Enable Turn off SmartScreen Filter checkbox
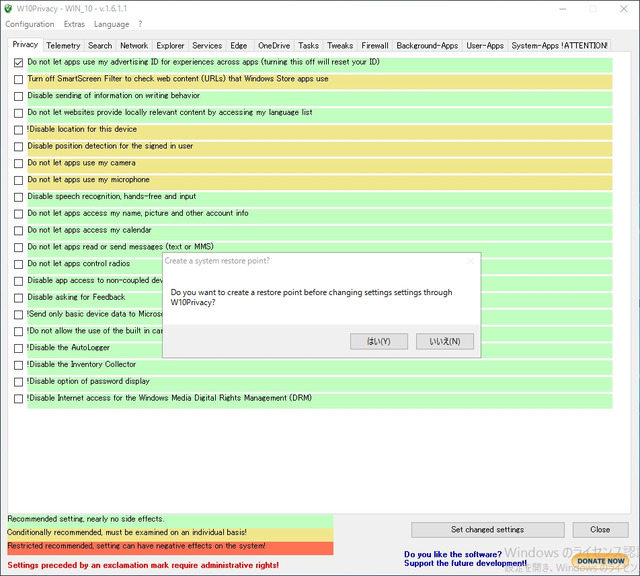The width and height of the screenshot is (640, 576). click(x=18, y=79)
